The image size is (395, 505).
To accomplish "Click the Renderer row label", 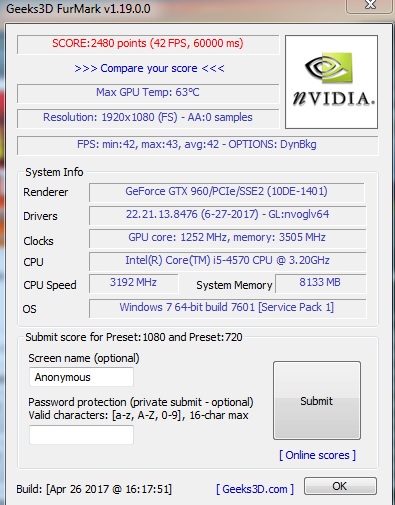I will click(x=46, y=192).
